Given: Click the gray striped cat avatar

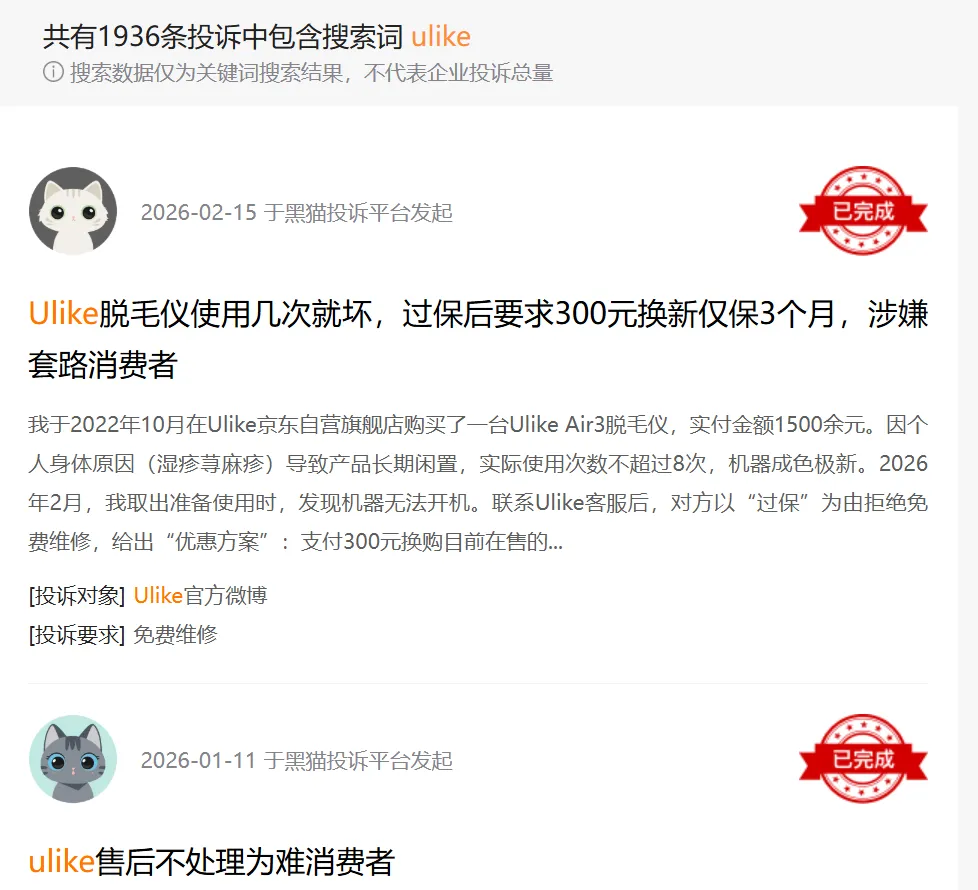Looking at the screenshot, I should (x=73, y=759).
